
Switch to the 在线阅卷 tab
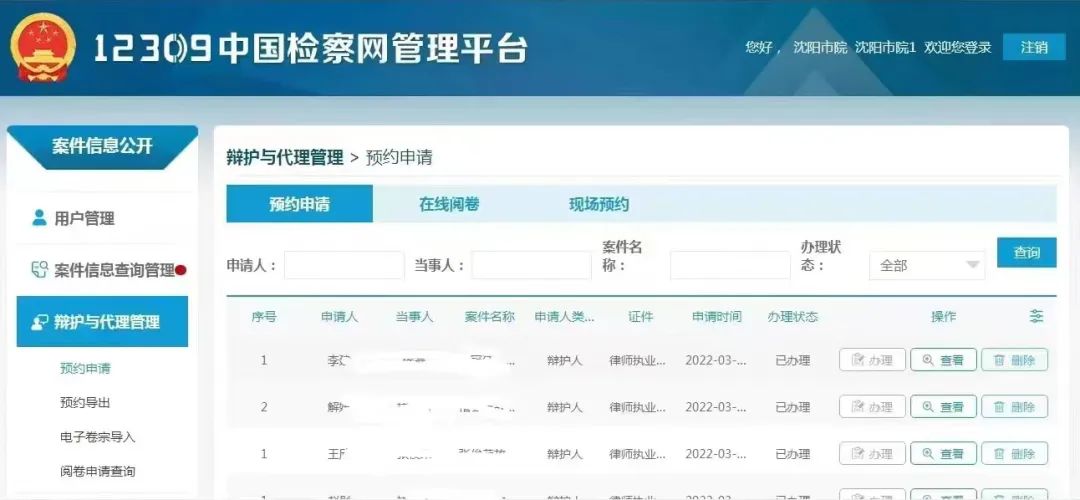[x=449, y=204]
